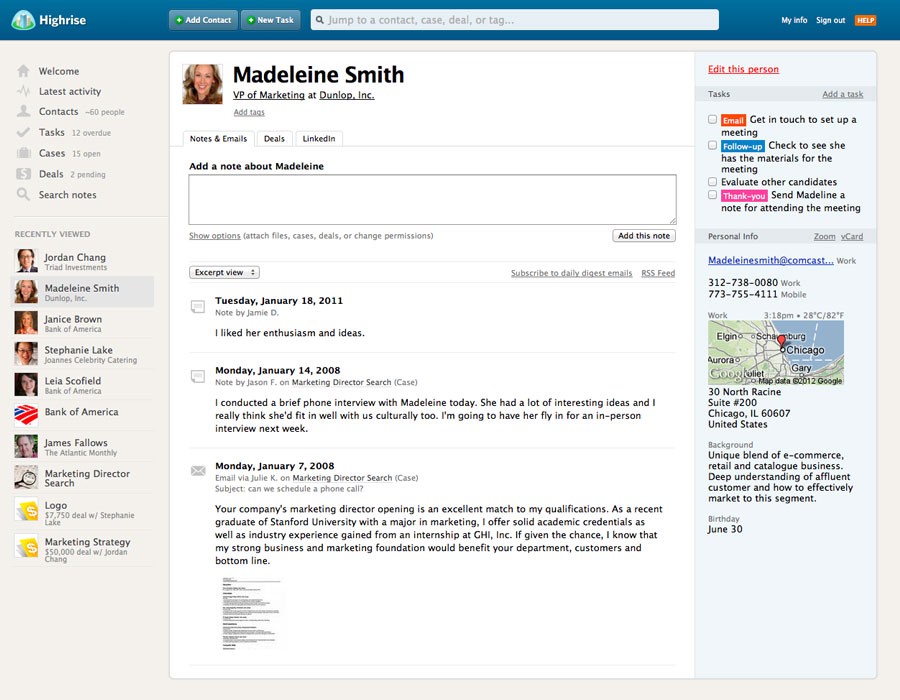Image resolution: width=900 pixels, height=700 pixels.
Task: Click the Highrise logo icon
Action: pyautogui.click(x=23, y=20)
